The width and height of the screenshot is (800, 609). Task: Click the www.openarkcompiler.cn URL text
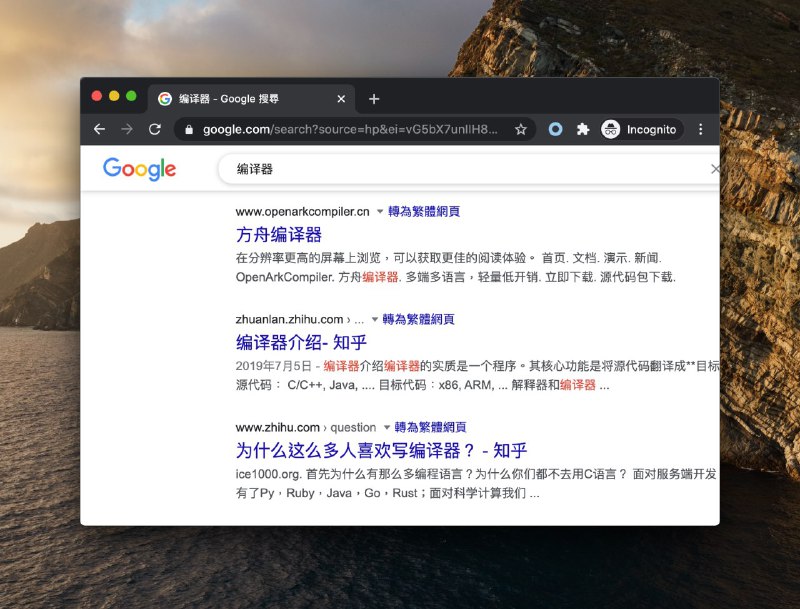[x=303, y=211]
